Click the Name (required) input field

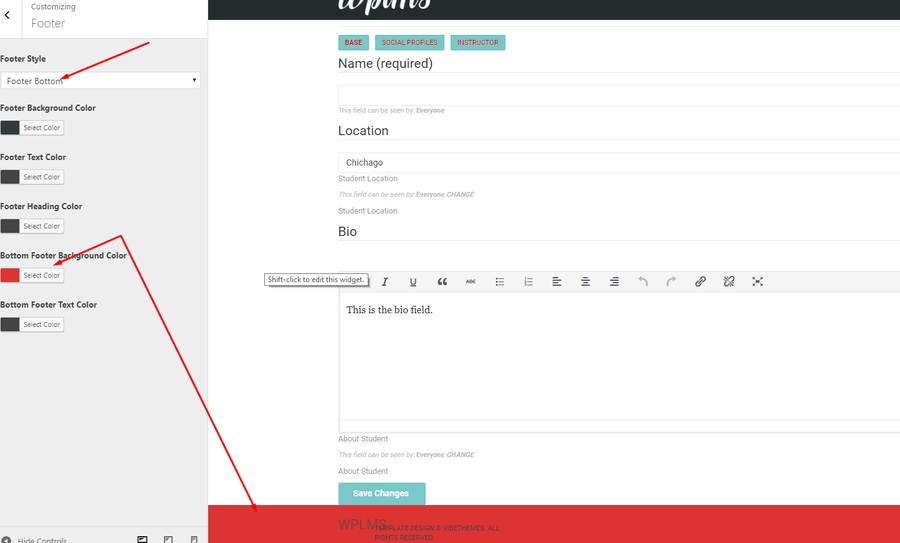click(619, 95)
